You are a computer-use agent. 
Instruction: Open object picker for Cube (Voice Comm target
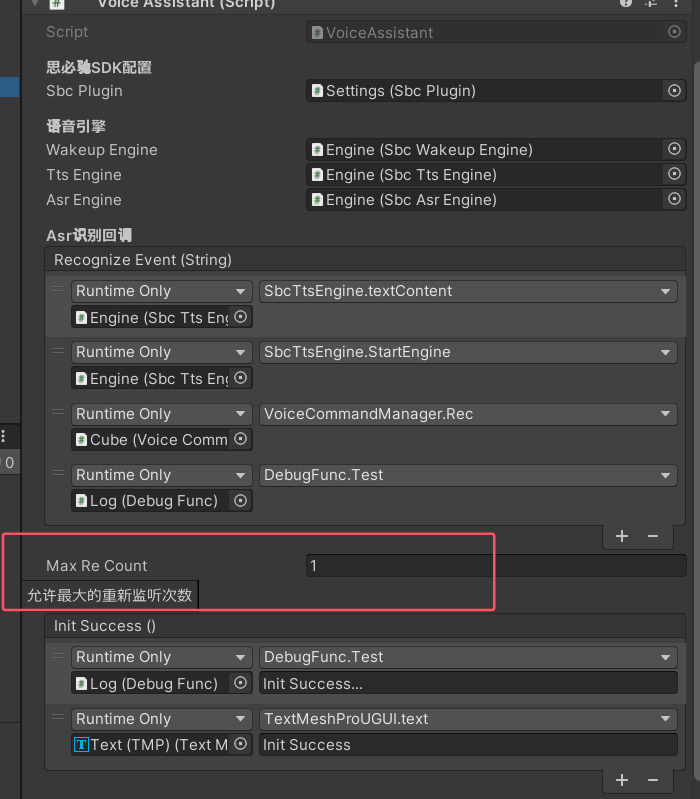[240, 439]
